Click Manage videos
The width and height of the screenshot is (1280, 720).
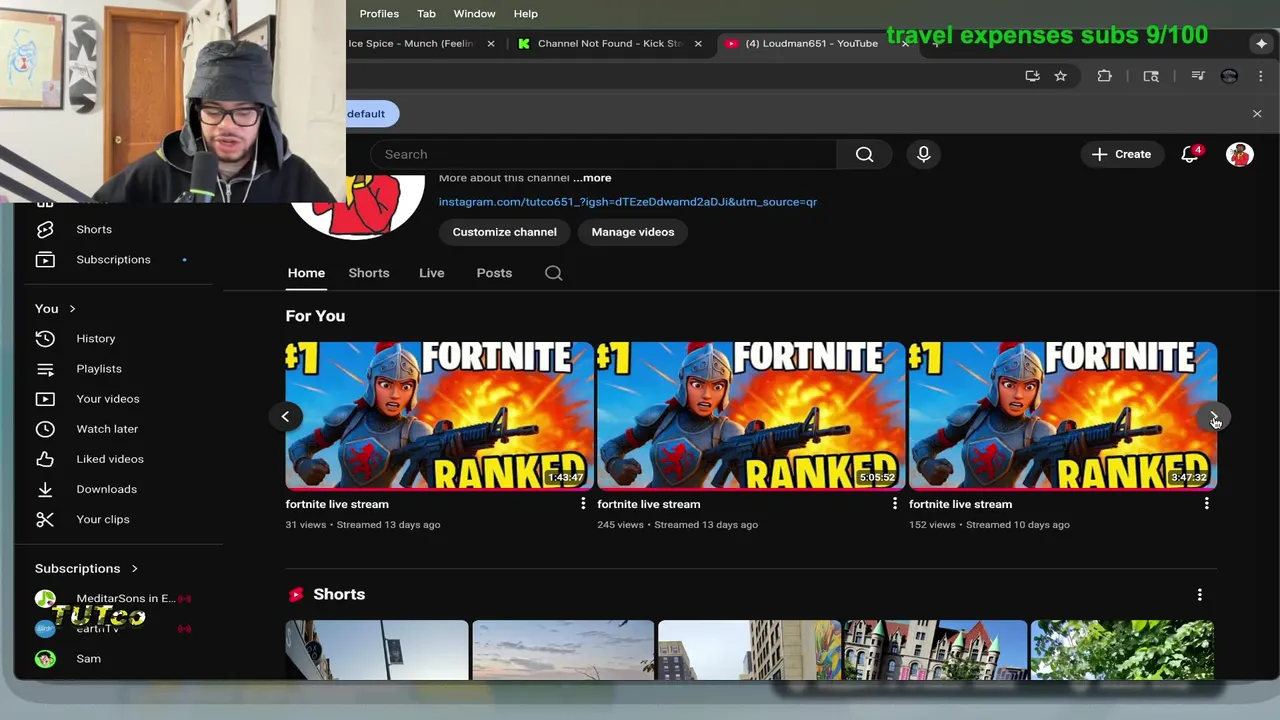point(633,232)
